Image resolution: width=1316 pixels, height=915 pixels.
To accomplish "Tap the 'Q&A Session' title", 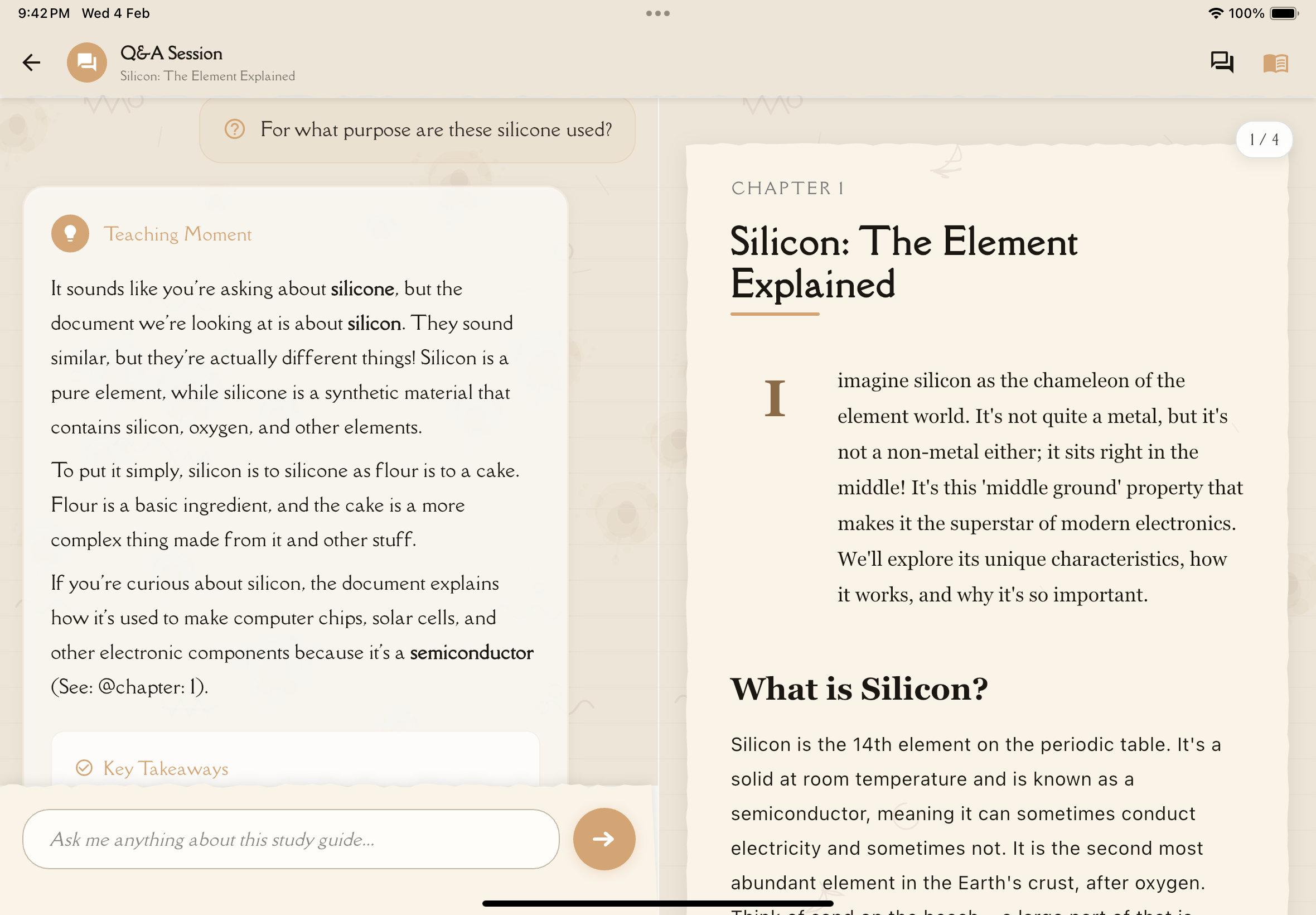I will click(171, 54).
